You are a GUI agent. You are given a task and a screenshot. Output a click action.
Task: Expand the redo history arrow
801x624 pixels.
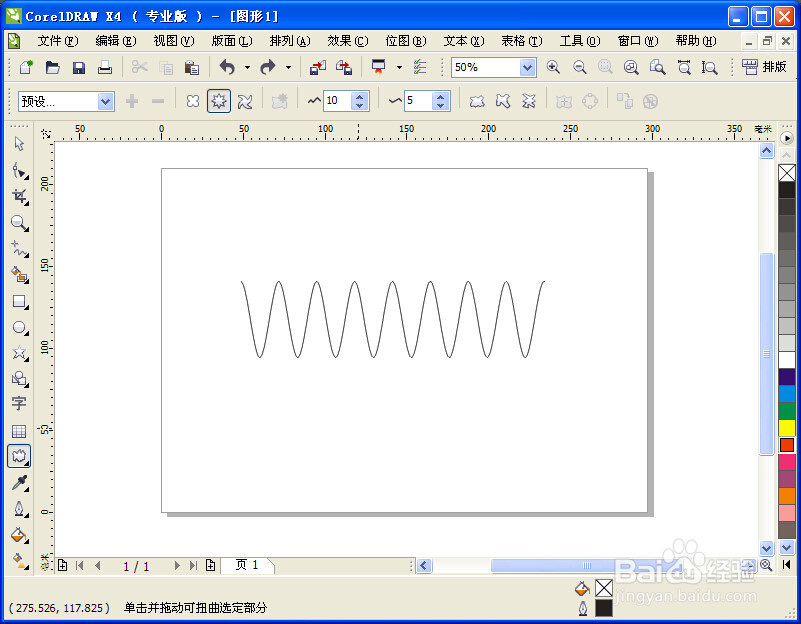coord(288,67)
